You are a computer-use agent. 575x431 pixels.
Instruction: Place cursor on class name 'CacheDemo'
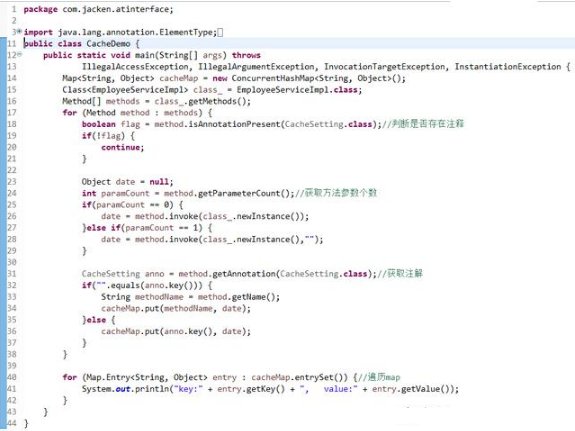[108, 44]
